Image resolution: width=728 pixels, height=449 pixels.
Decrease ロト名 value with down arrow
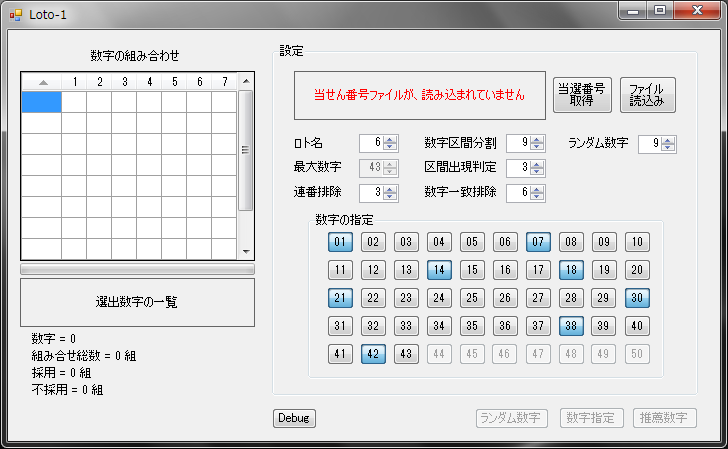coord(390,147)
